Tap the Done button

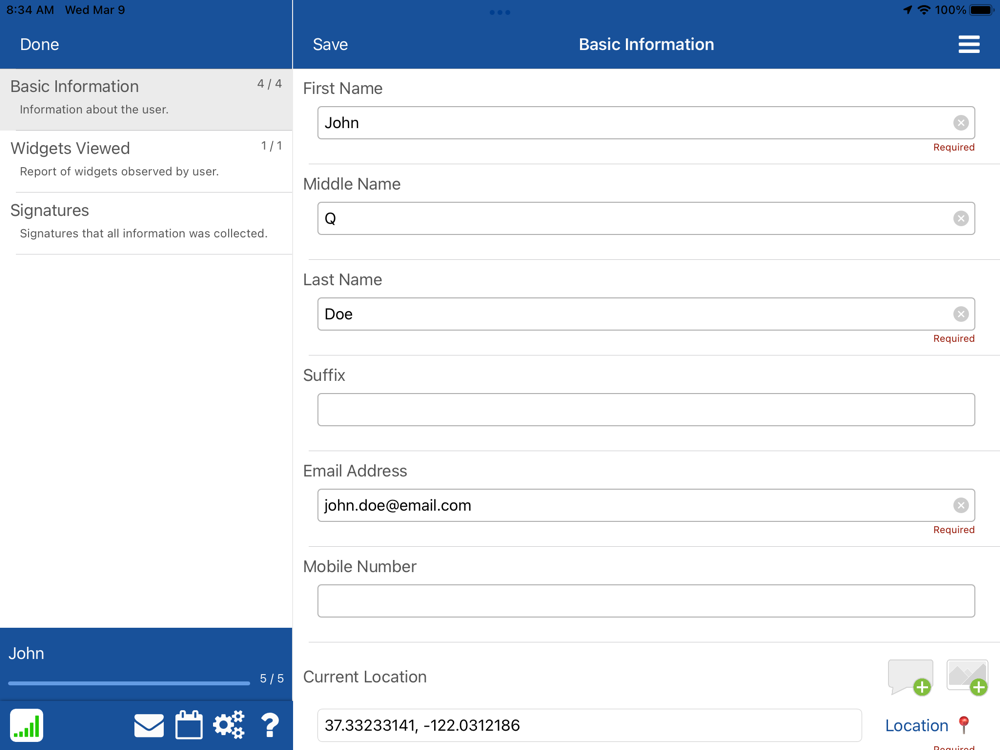tap(40, 45)
